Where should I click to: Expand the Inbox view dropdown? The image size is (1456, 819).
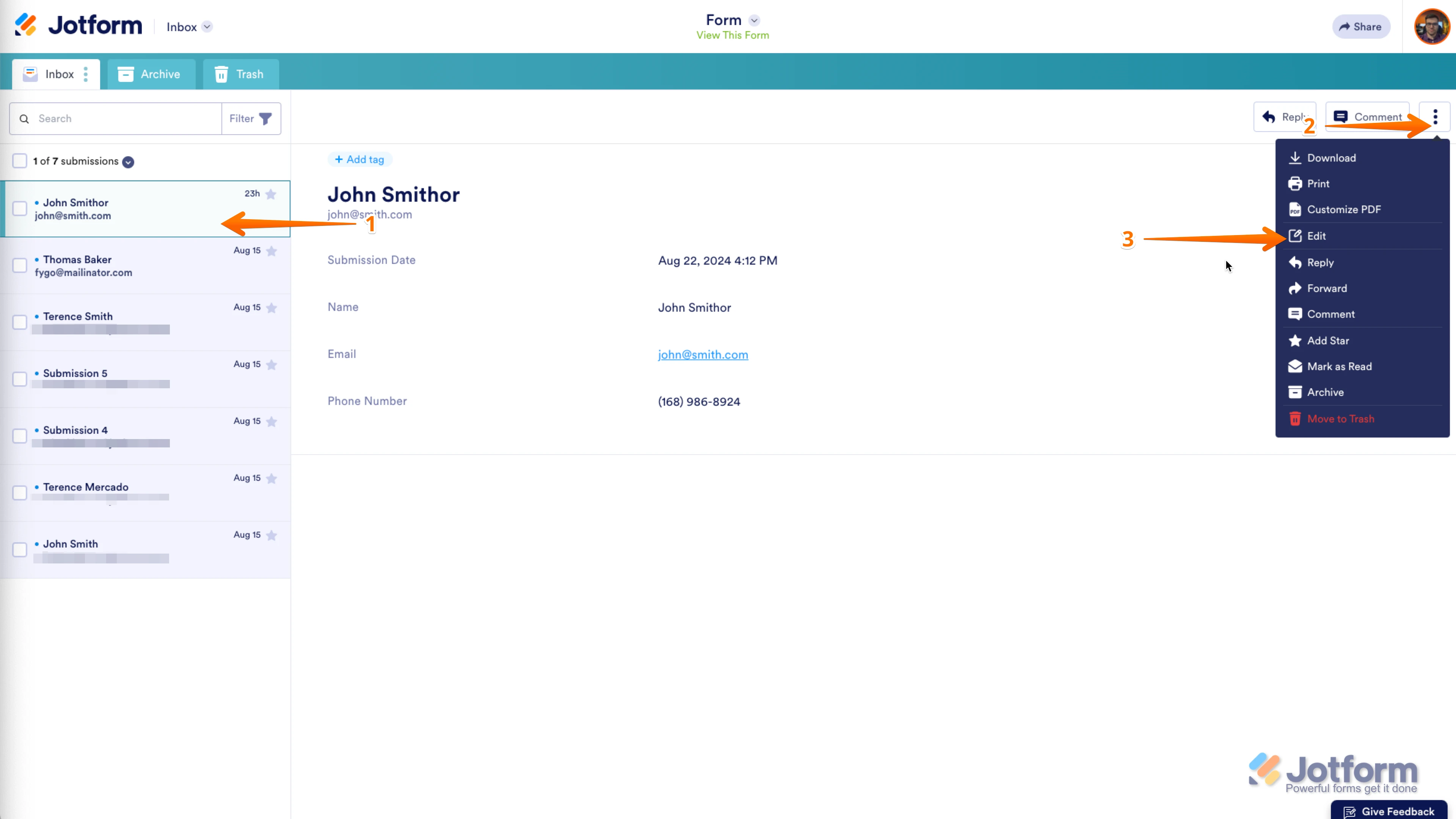click(x=207, y=27)
